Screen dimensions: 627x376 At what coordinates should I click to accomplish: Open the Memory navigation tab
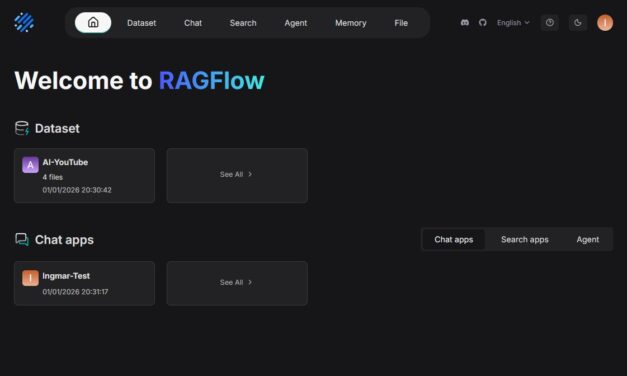[x=351, y=23]
